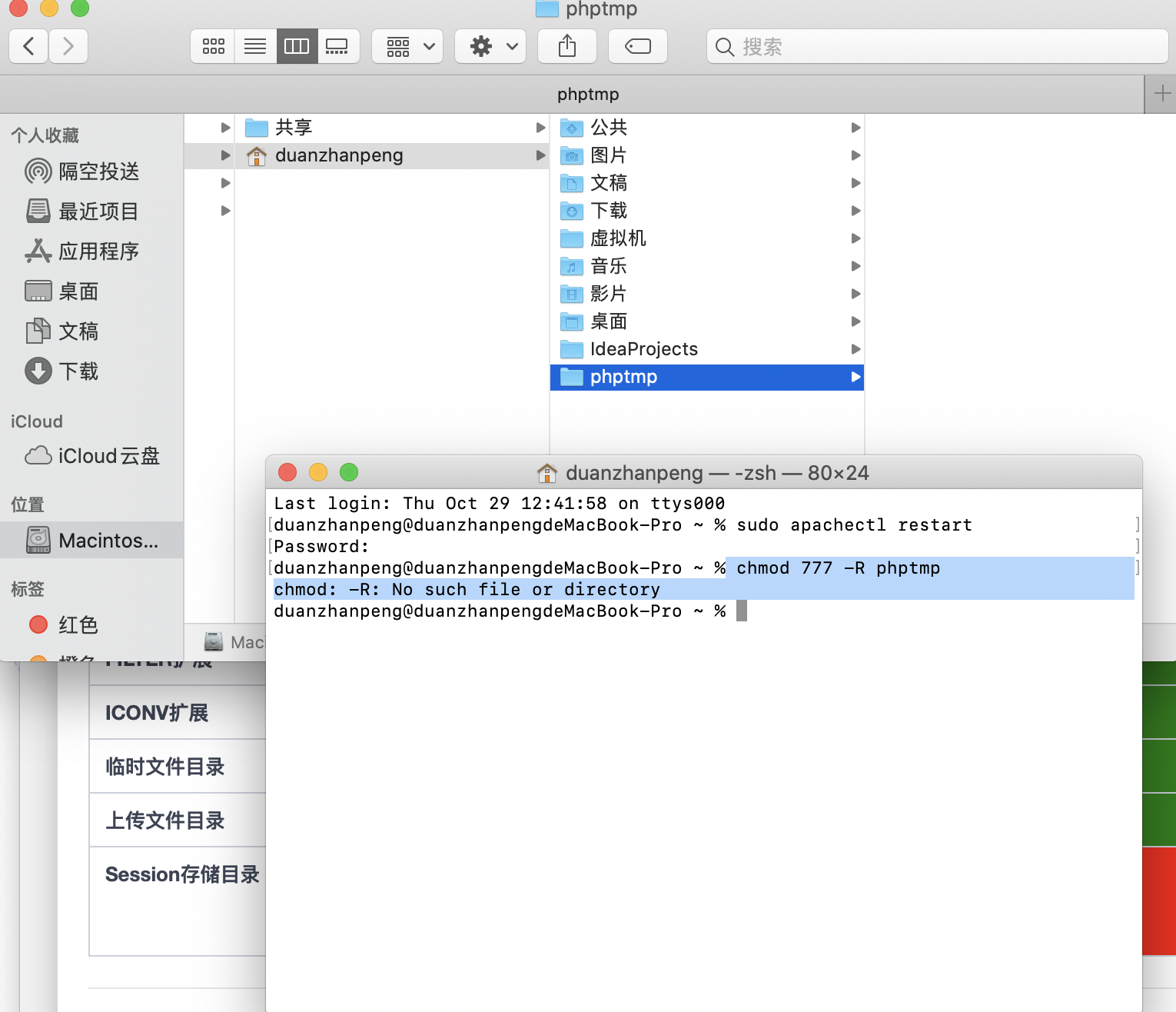
Task: Add a new Finder tab
Action: click(1161, 94)
